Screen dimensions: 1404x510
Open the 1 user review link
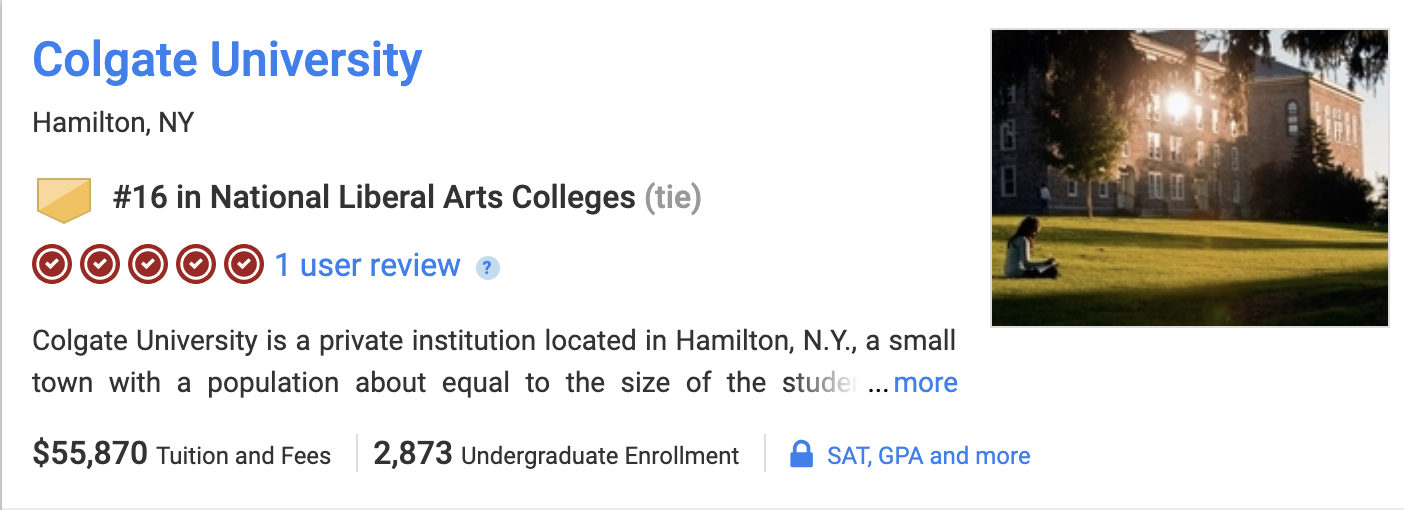(367, 265)
